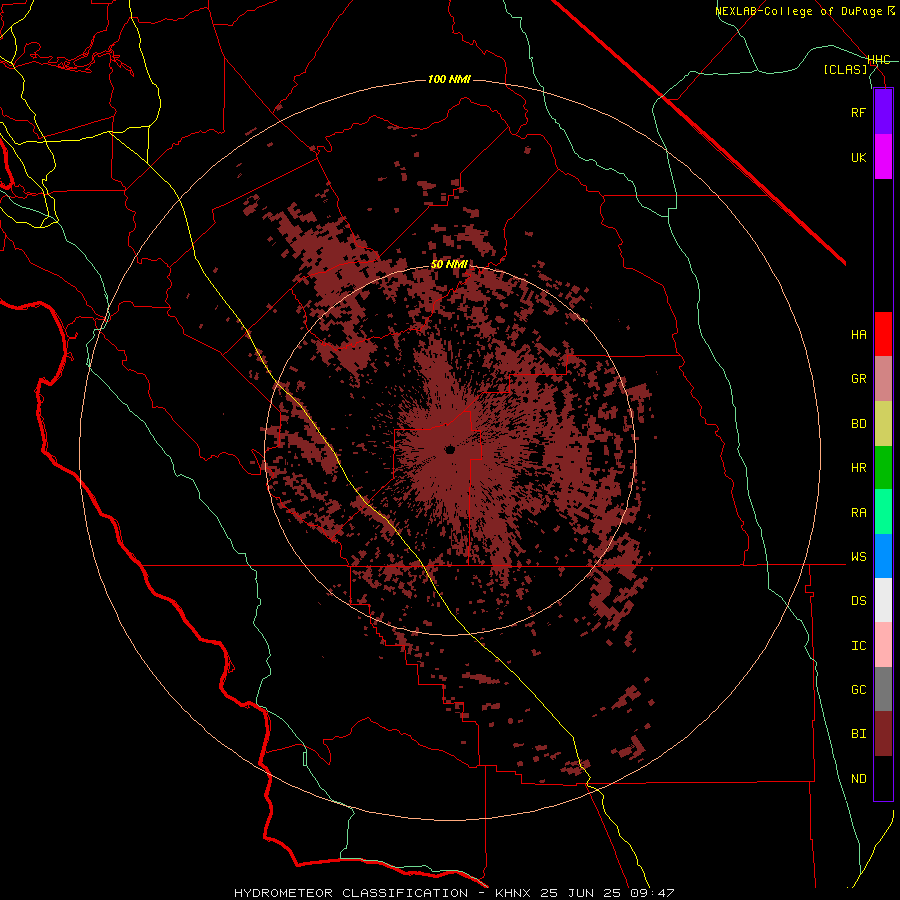
Task: Click the DS white legend swatch
Action: [x=883, y=600]
